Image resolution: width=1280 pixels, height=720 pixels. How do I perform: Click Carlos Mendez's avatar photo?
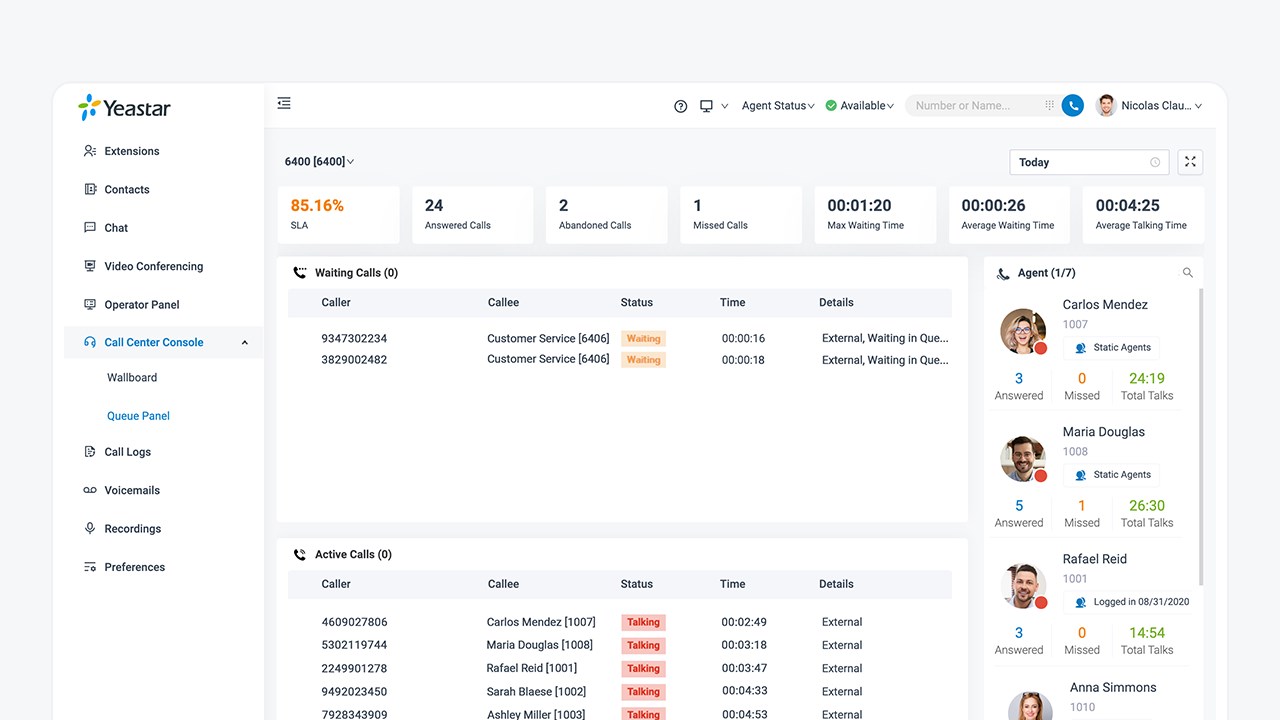point(1023,331)
